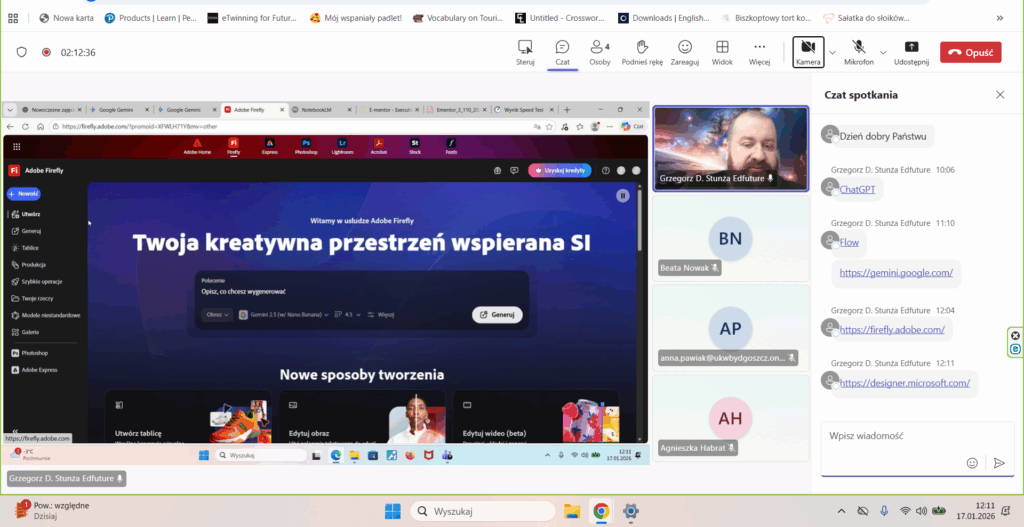Unmute using the Mikrofon toggle
This screenshot has width=1024, height=527.
(859, 52)
